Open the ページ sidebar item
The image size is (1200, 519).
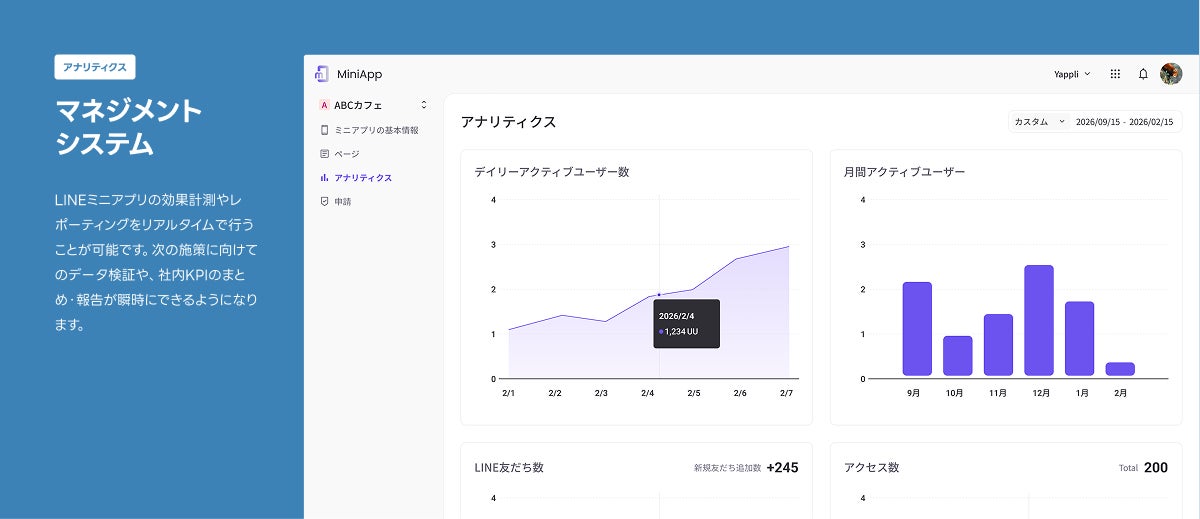(x=347, y=154)
